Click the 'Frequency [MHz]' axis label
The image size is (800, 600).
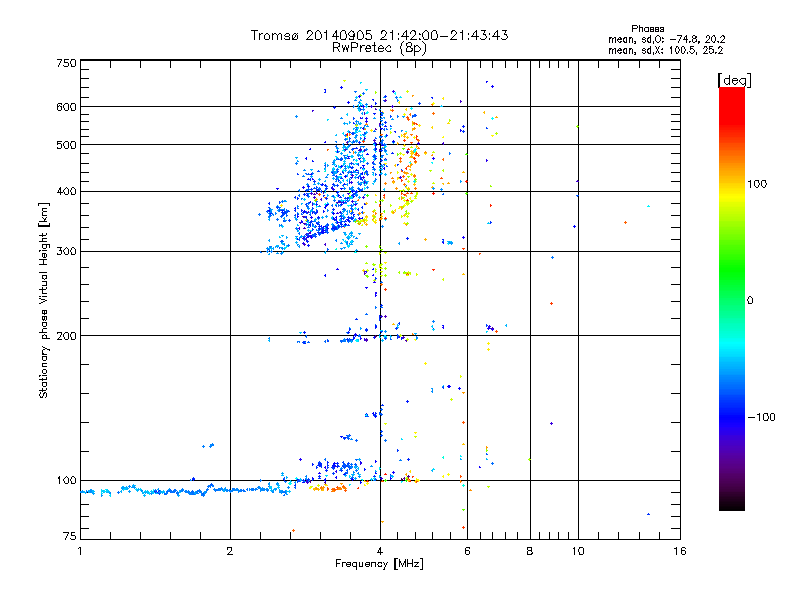point(379,564)
